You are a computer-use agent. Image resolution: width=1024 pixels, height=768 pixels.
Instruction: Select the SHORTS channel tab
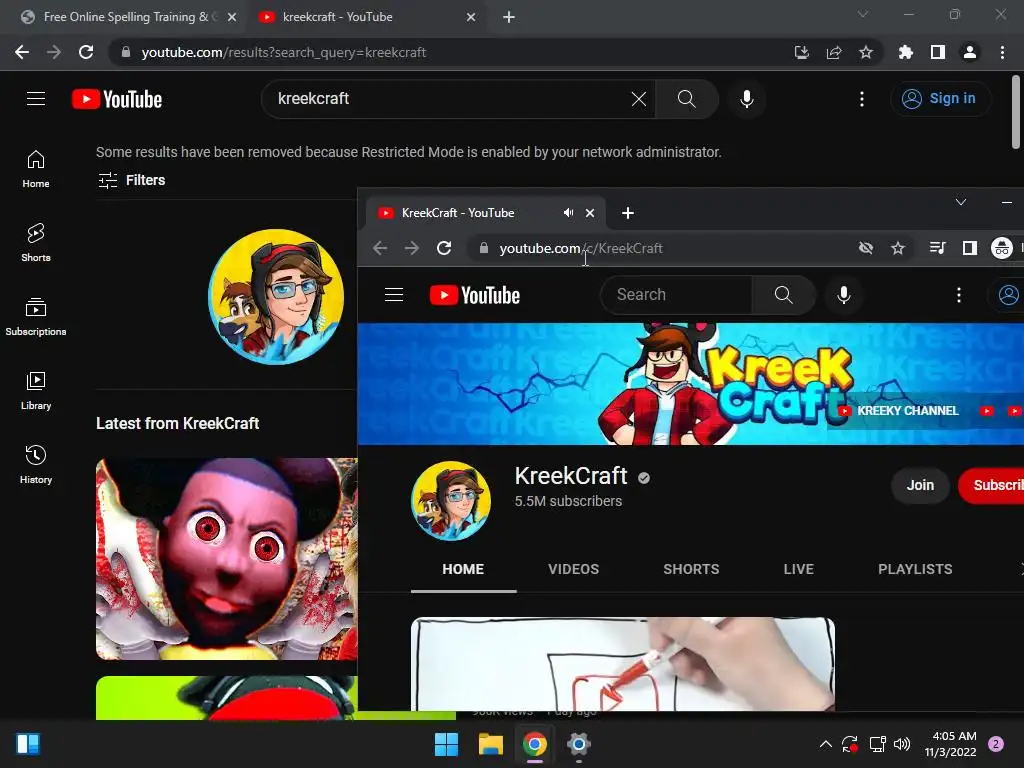tap(691, 569)
